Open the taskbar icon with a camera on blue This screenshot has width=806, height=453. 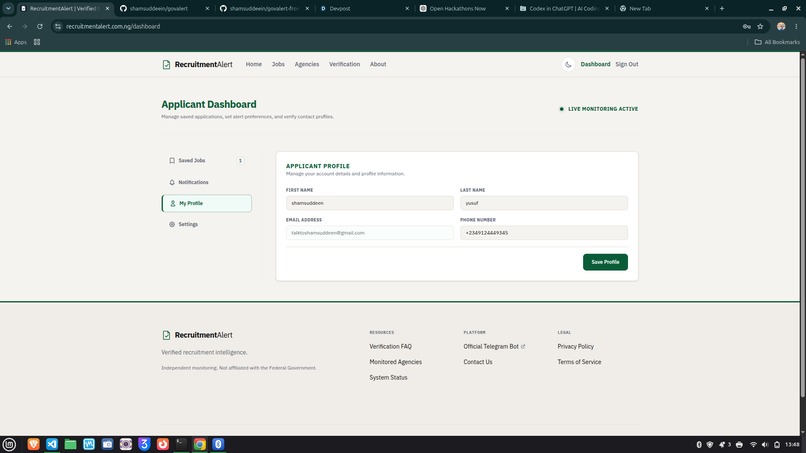[107, 444]
